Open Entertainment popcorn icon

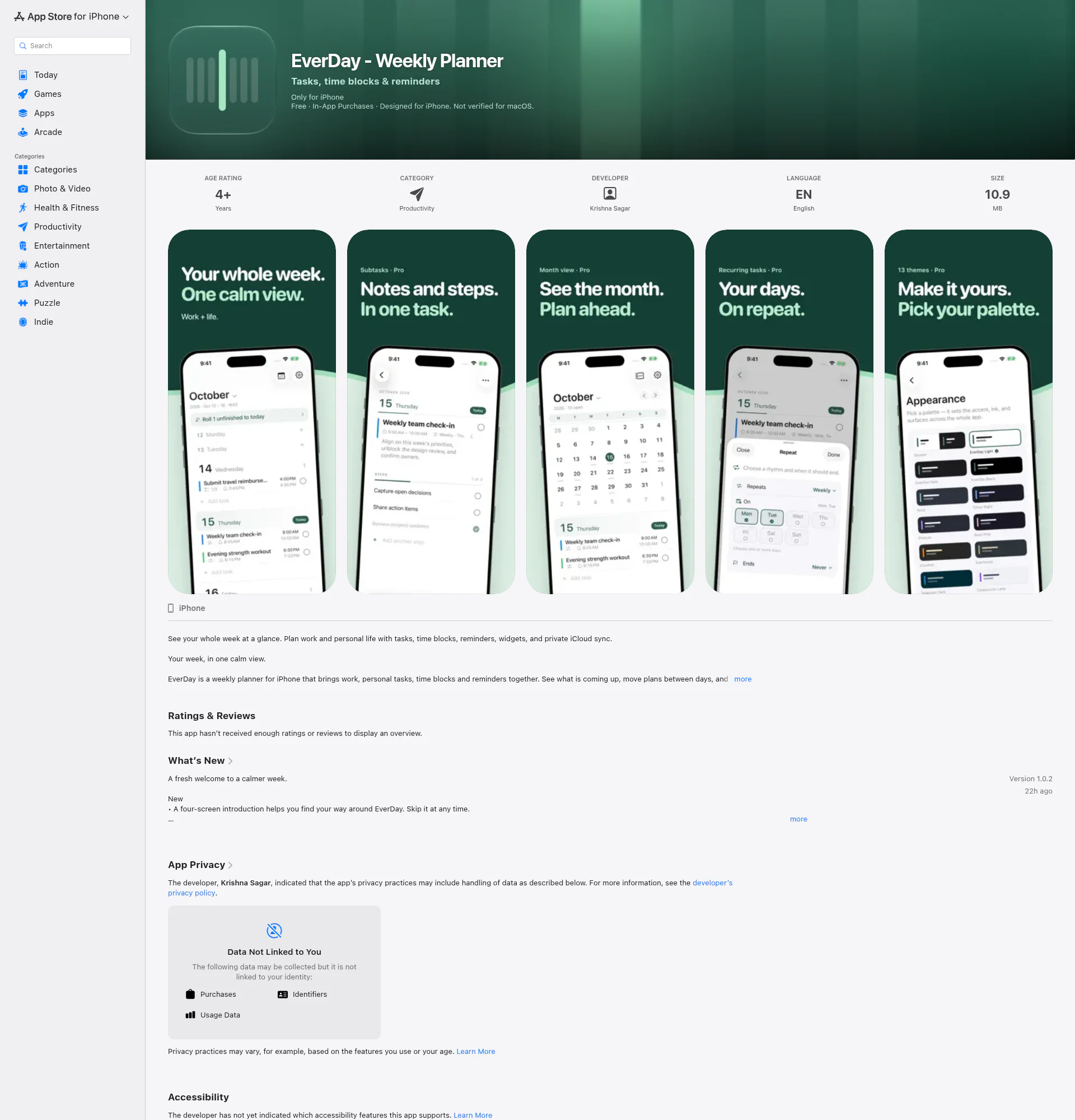click(23, 246)
